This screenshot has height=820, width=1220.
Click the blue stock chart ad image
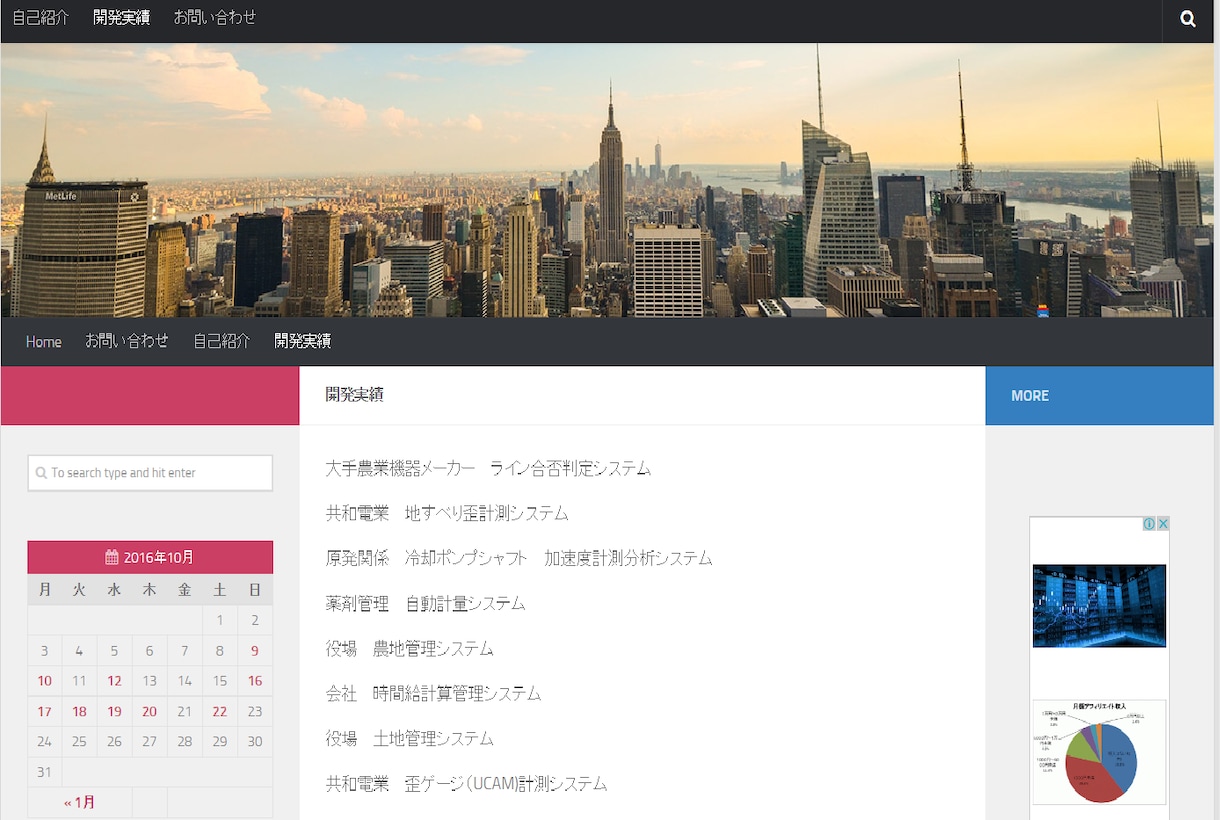click(x=1099, y=606)
